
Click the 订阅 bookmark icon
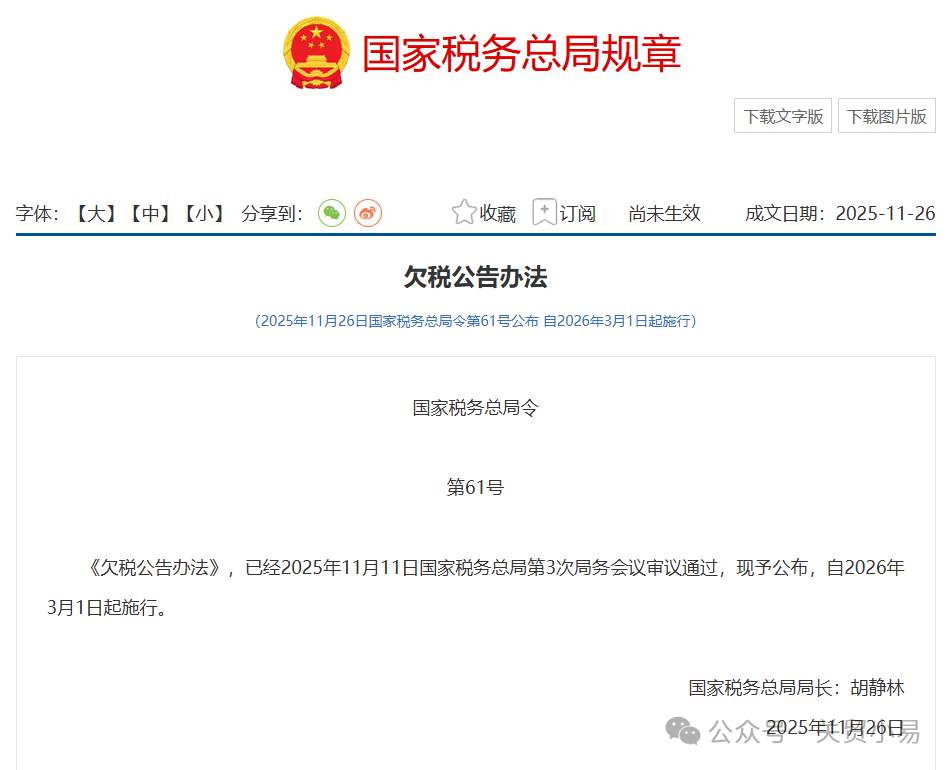pyautogui.click(x=544, y=213)
